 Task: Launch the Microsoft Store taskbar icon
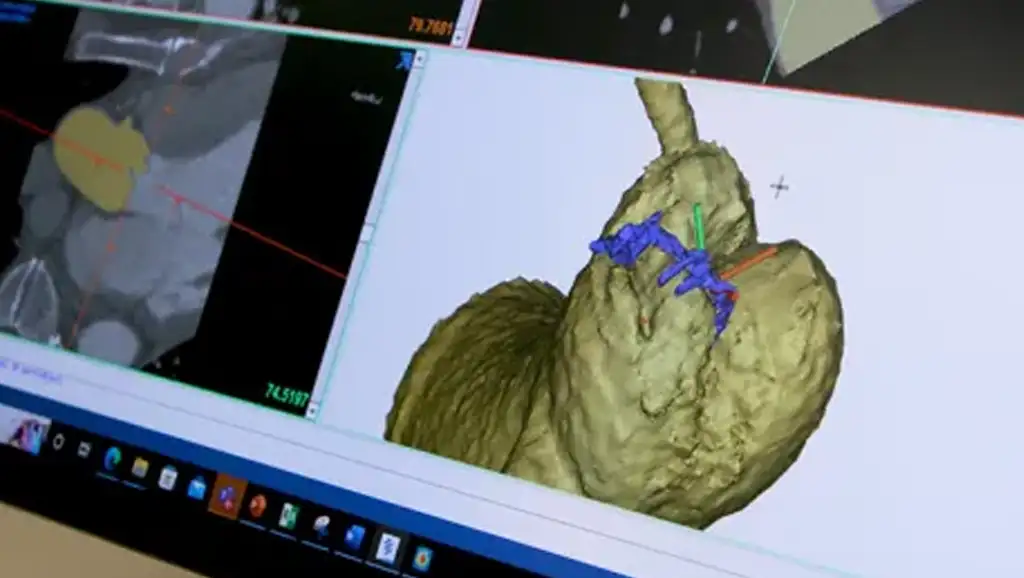[197, 487]
